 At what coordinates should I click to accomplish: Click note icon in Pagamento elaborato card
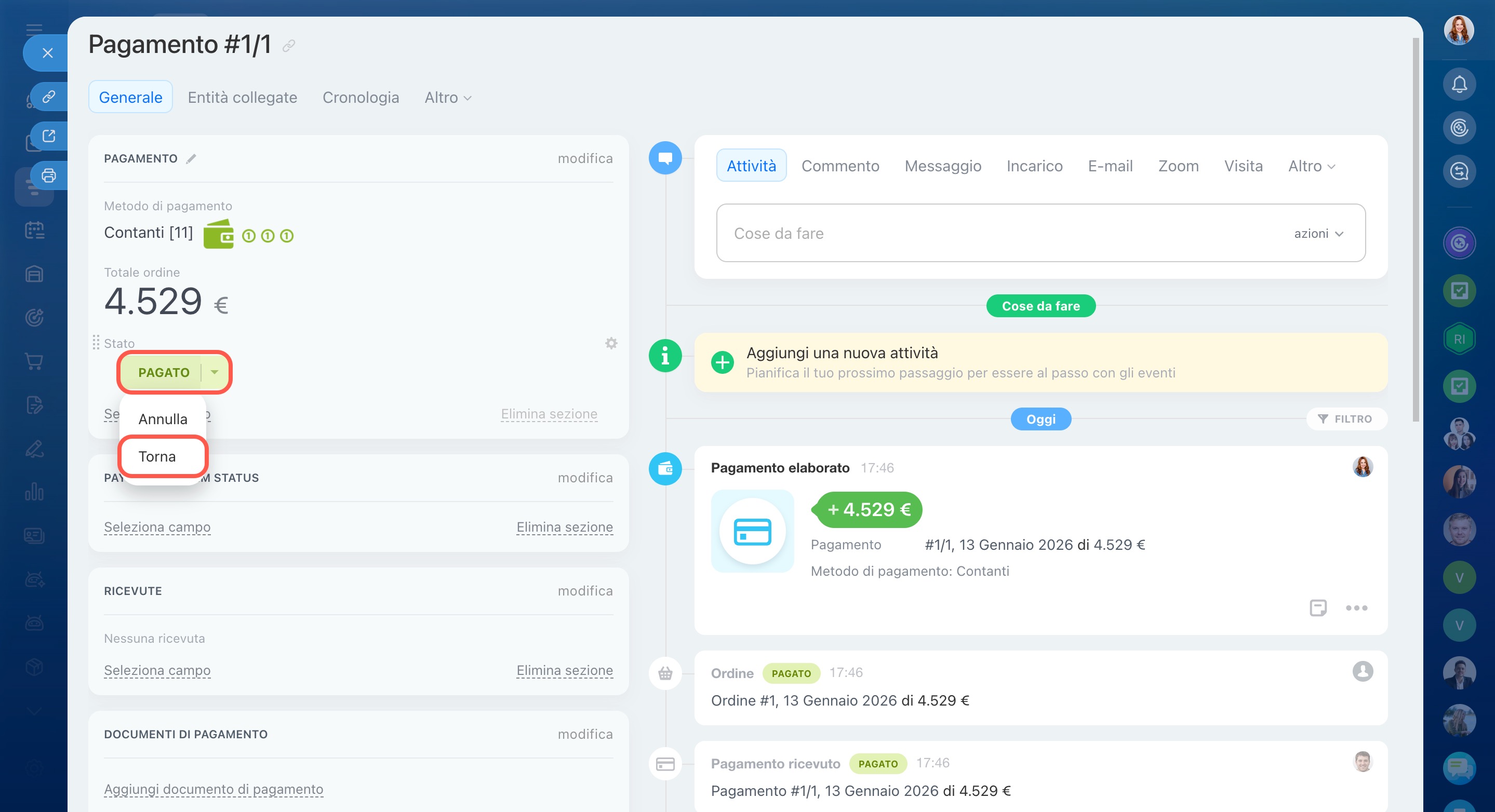1318,608
